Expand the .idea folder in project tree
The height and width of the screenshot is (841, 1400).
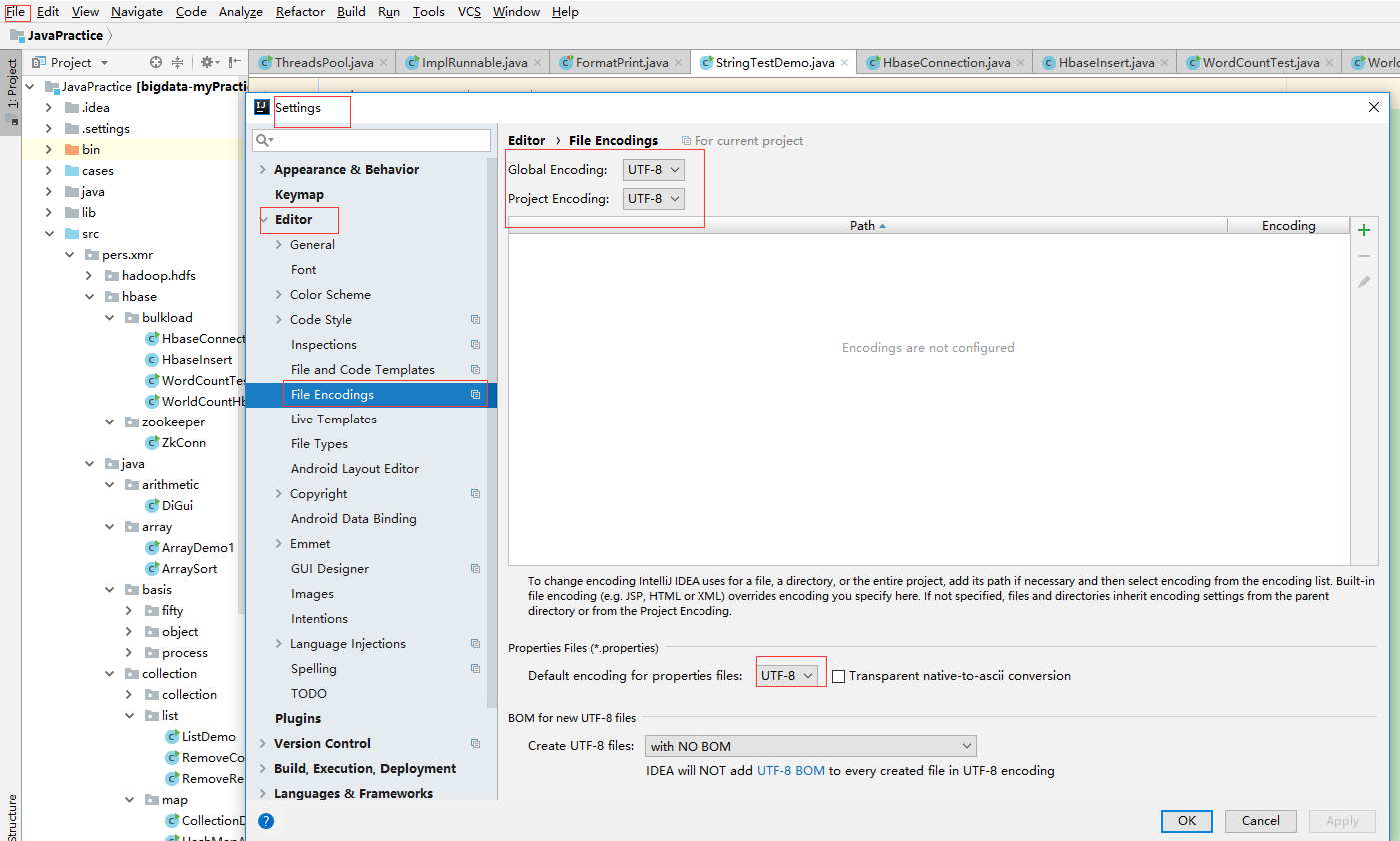click(49, 108)
